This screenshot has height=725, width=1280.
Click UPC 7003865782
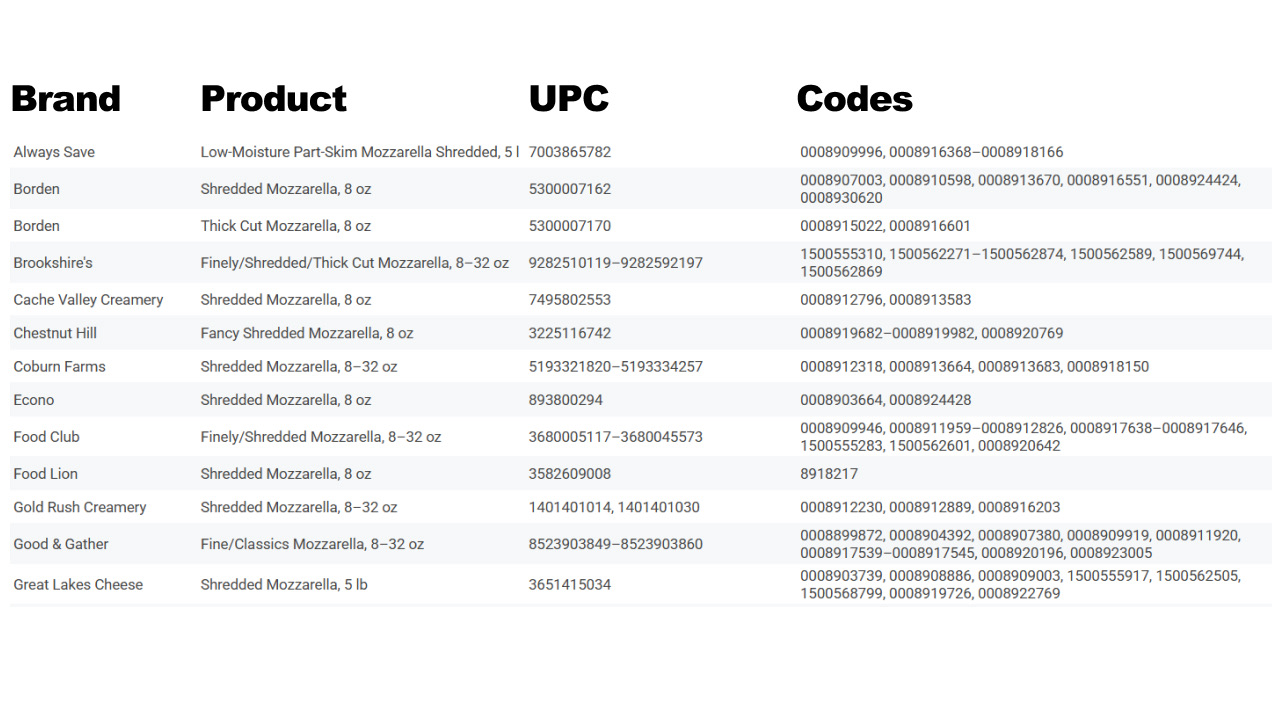coord(570,152)
